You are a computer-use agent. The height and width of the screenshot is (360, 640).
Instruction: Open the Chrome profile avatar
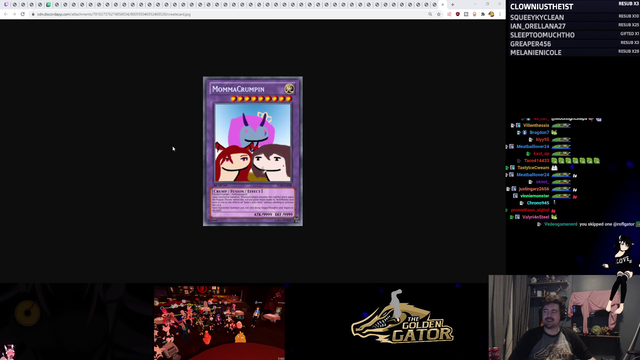click(x=491, y=14)
